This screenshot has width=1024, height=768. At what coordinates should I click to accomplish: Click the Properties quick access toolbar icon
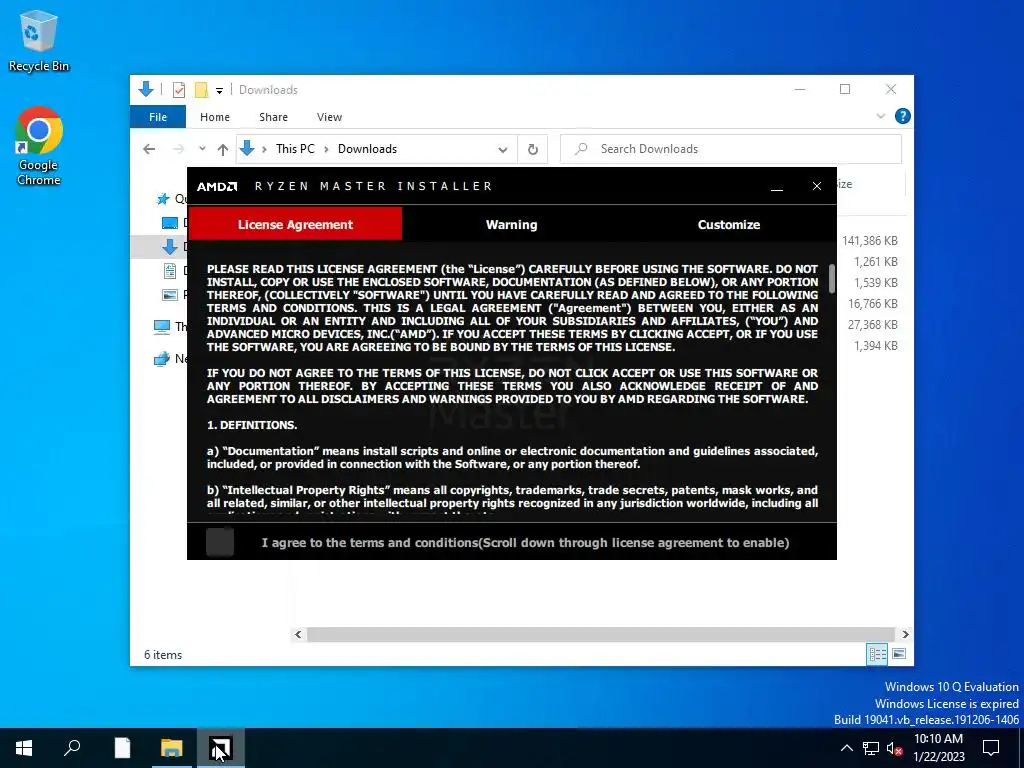(179, 90)
